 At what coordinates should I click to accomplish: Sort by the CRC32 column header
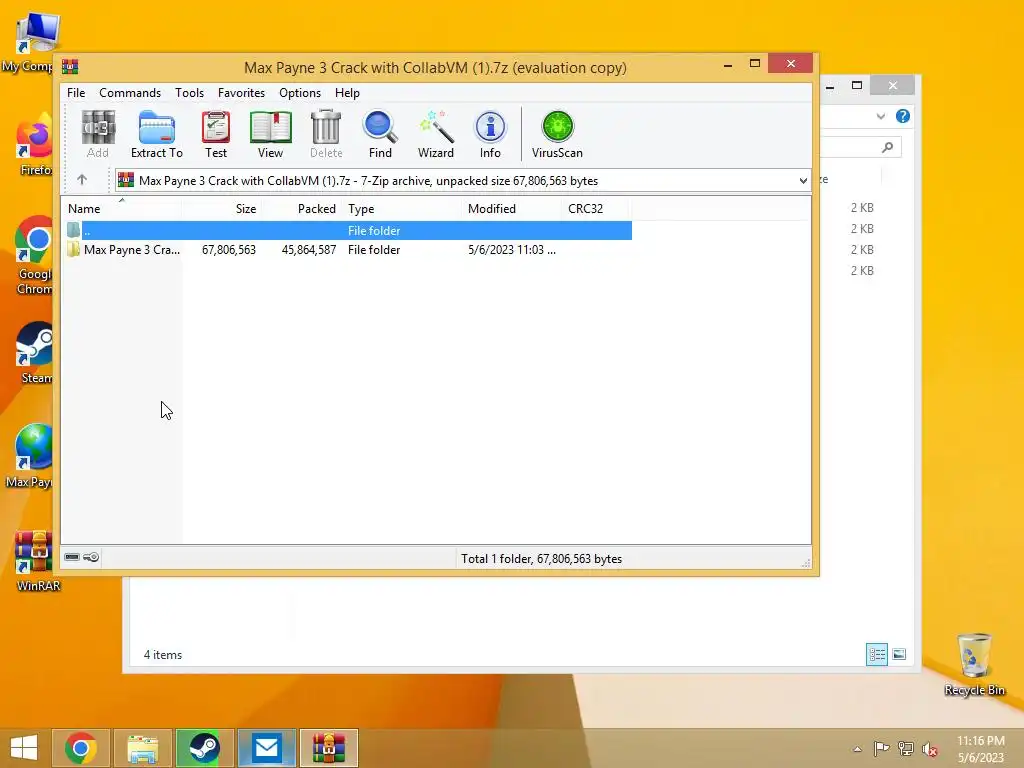596,208
